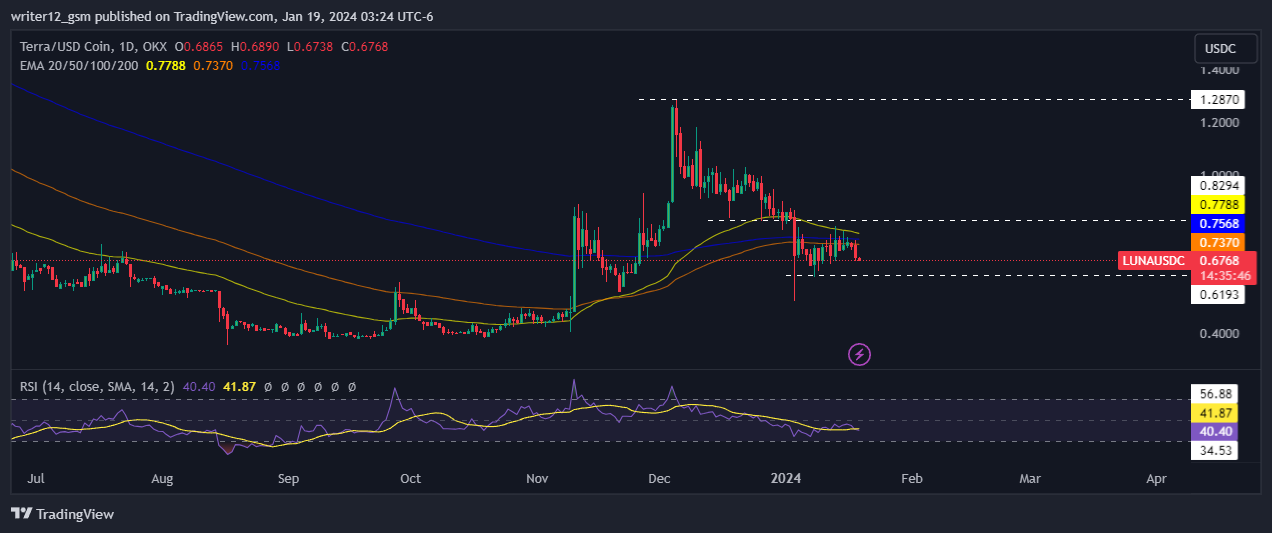The image size is (1272, 533).
Task: Click the orange 0.7370 EMA price tag
Action: [1216, 242]
